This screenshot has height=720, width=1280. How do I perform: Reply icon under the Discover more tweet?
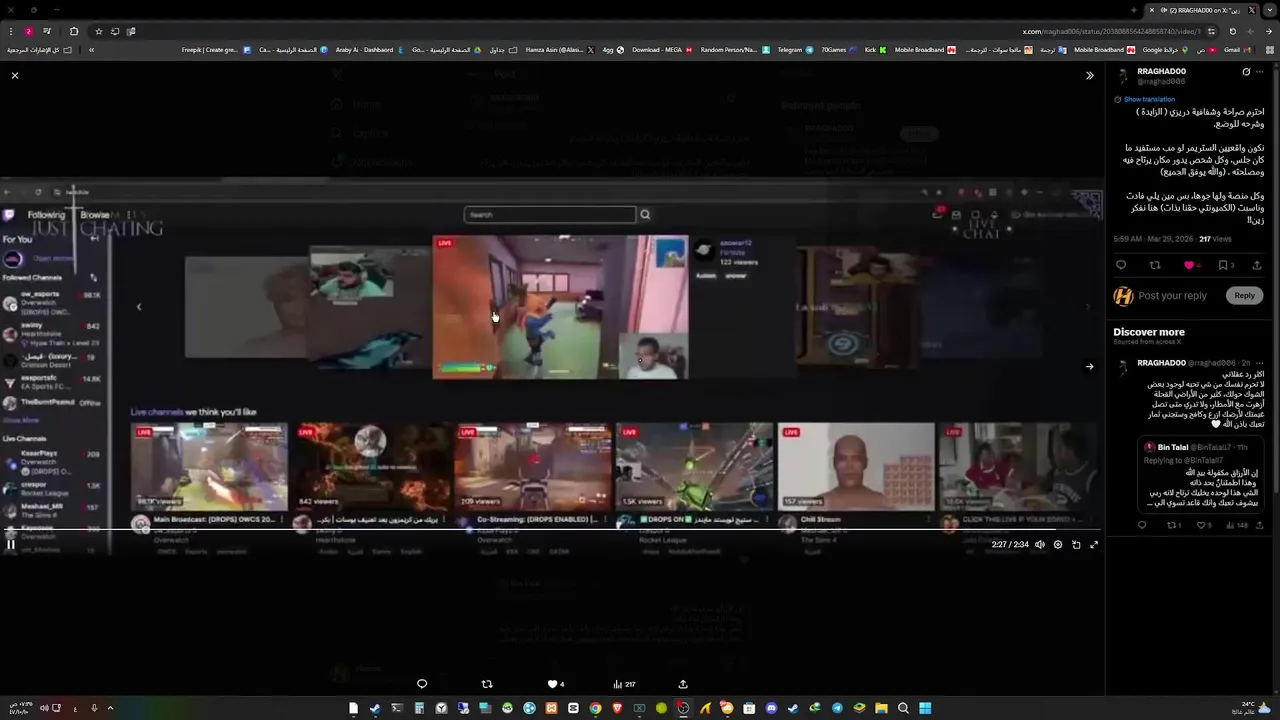pos(1142,525)
